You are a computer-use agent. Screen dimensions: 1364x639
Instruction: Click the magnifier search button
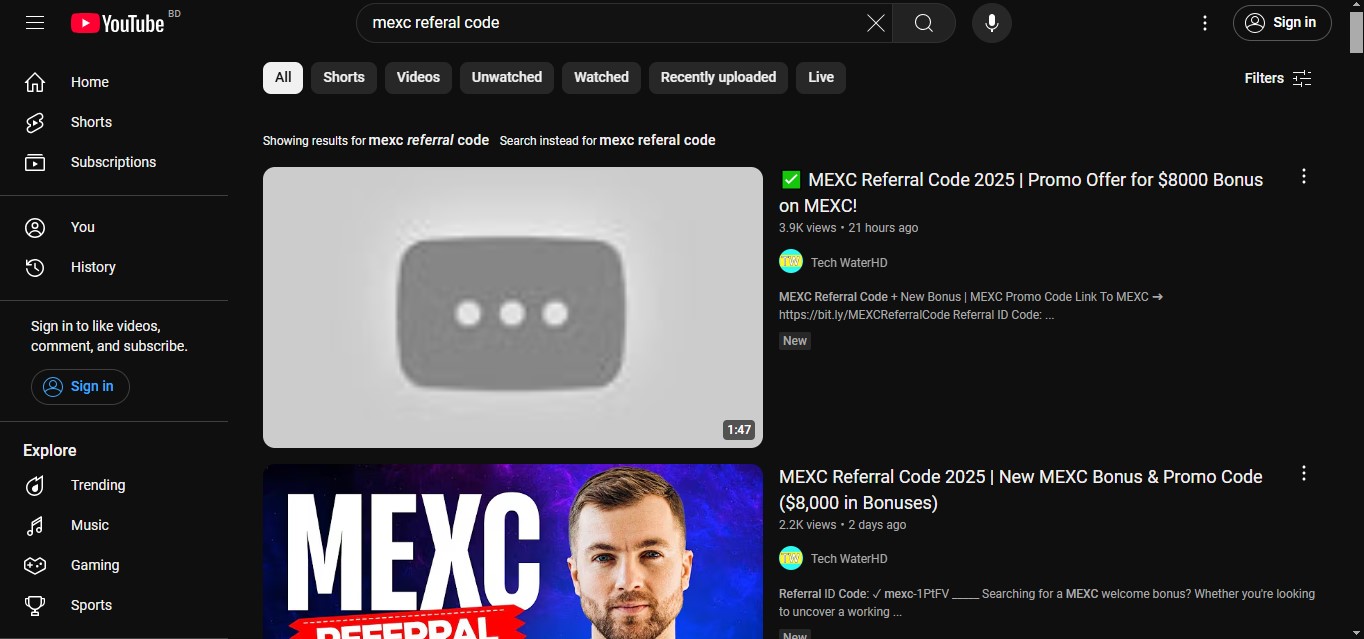coord(923,23)
